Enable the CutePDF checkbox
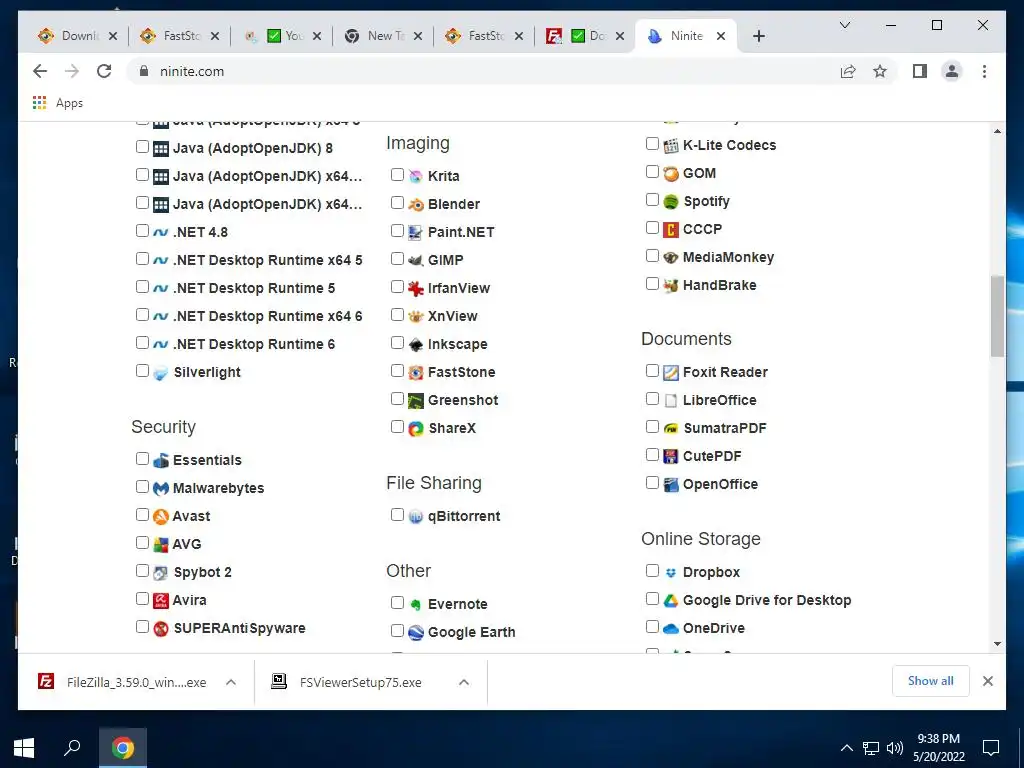Image resolution: width=1024 pixels, height=768 pixels. pyautogui.click(x=652, y=455)
